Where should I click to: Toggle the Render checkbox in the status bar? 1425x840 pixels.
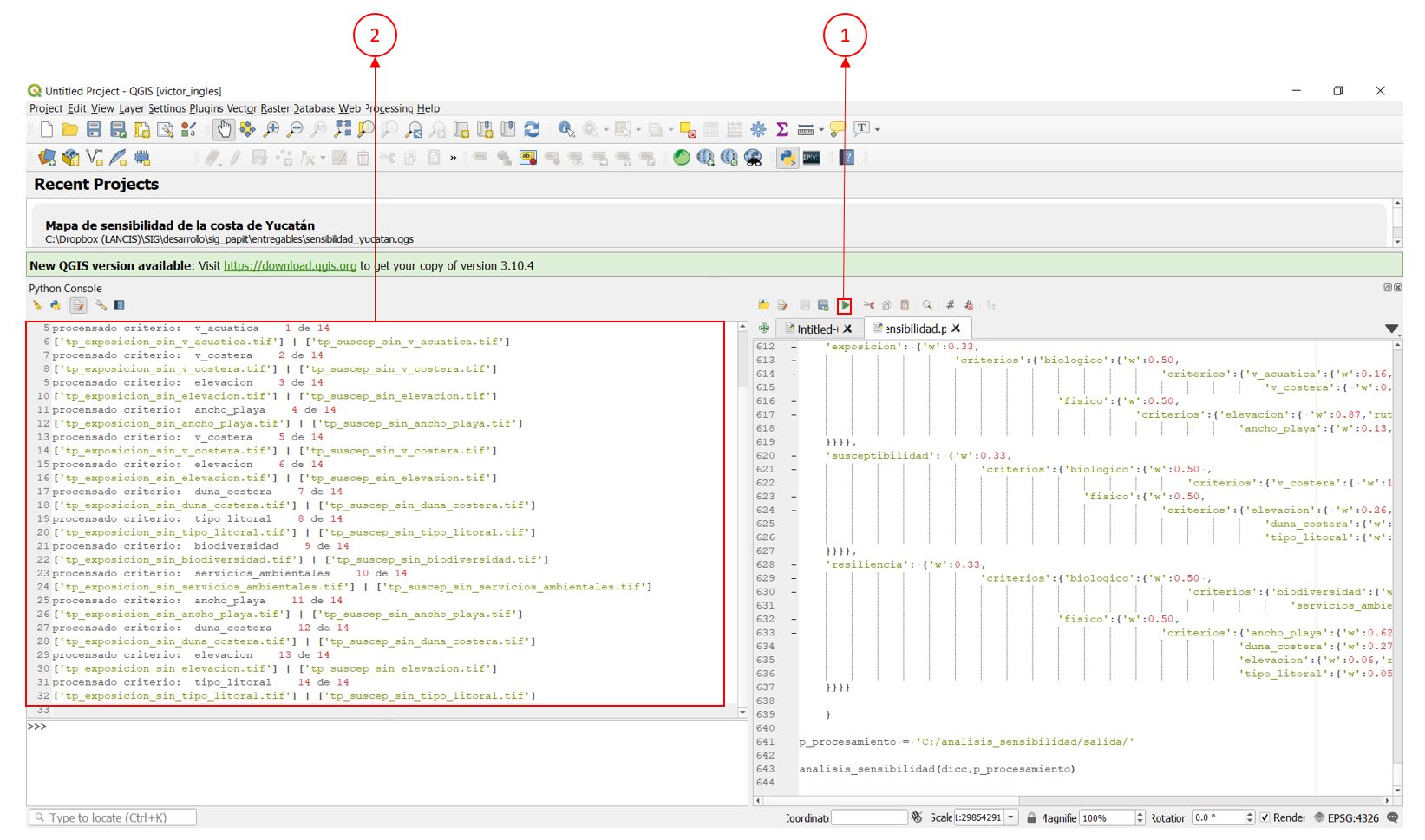coord(1265,817)
